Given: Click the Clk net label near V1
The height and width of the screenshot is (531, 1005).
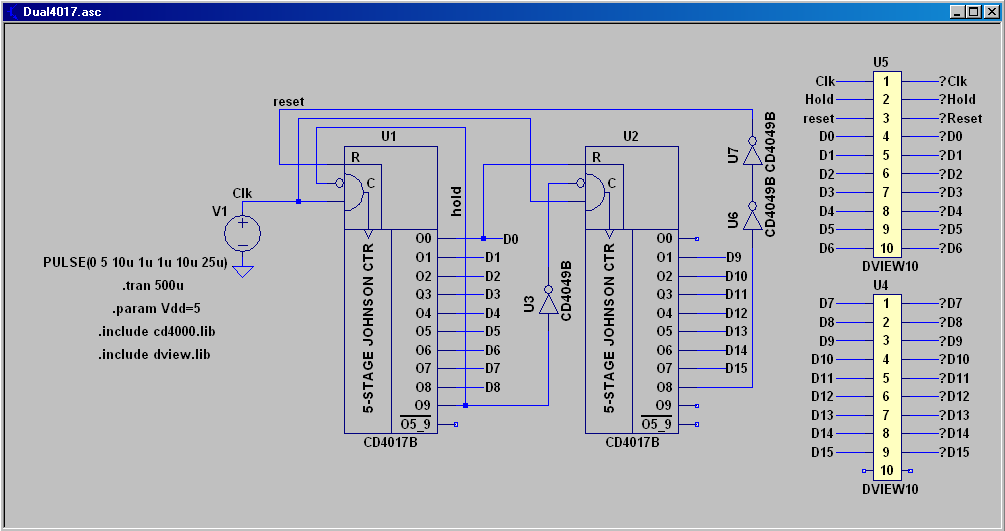Looking at the screenshot, I should (x=242, y=193).
